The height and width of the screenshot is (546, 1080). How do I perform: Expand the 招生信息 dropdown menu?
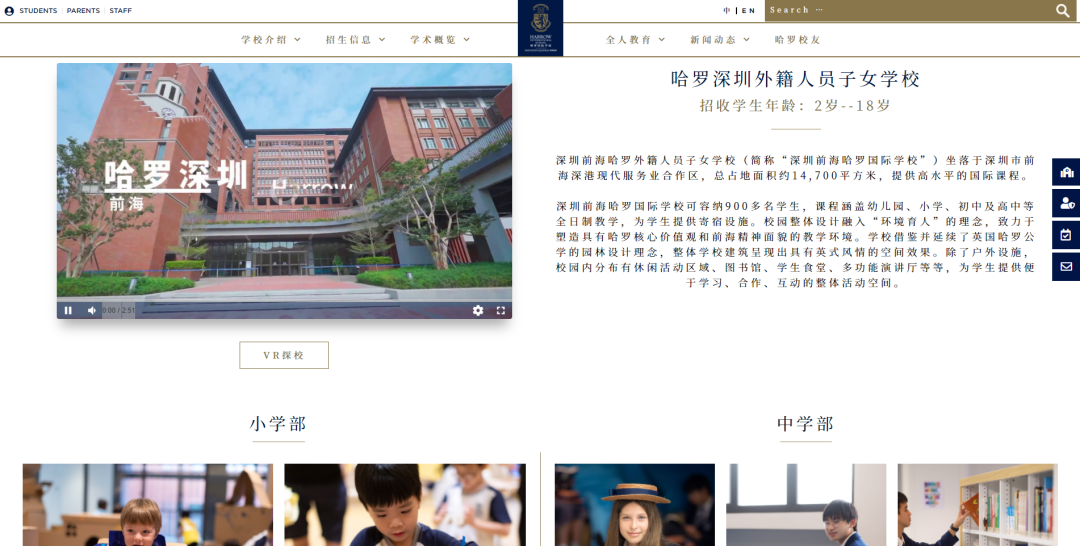click(355, 40)
